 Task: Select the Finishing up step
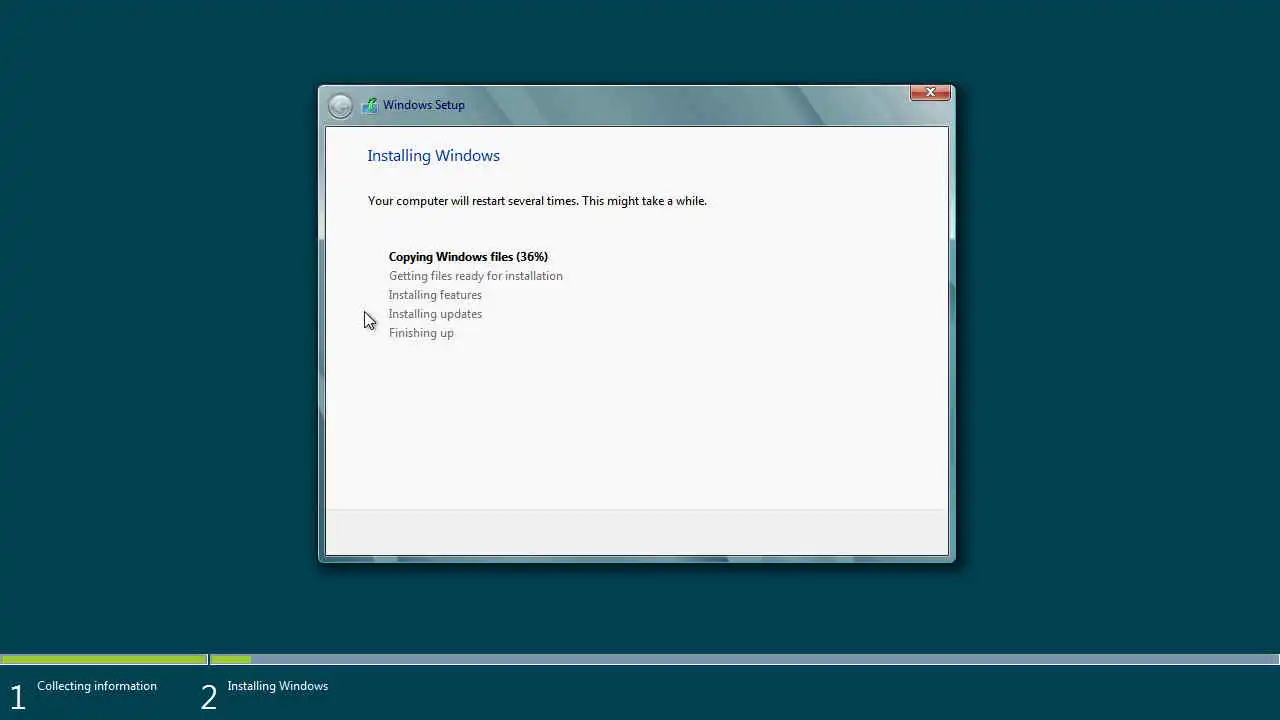tap(421, 333)
